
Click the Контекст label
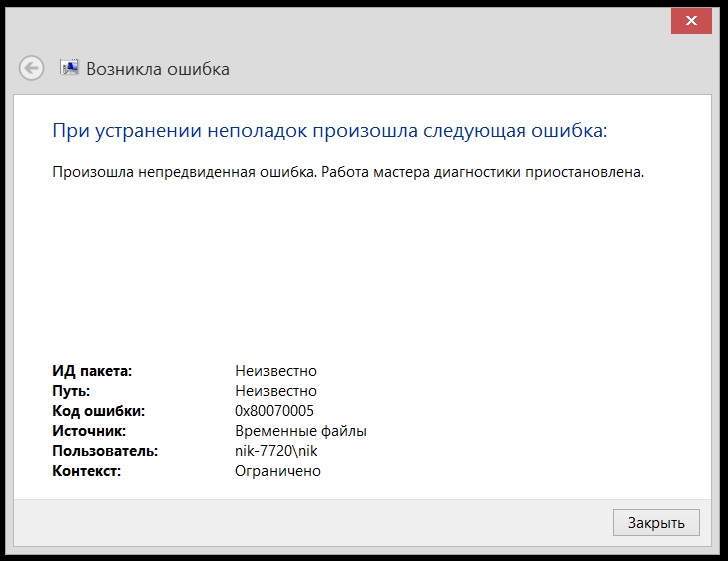(x=86, y=470)
